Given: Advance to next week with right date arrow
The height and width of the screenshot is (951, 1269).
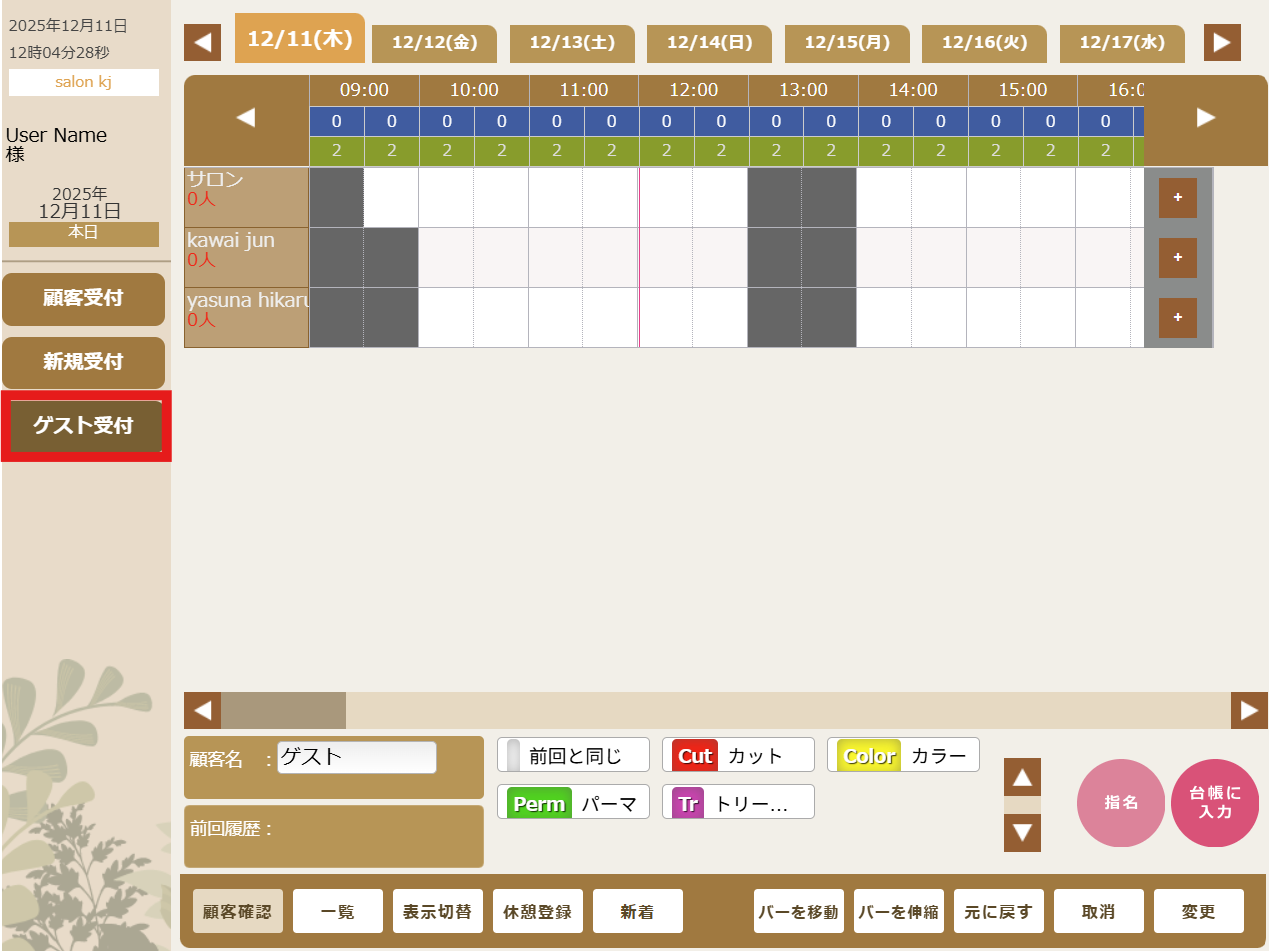Looking at the screenshot, I should 1222,43.
